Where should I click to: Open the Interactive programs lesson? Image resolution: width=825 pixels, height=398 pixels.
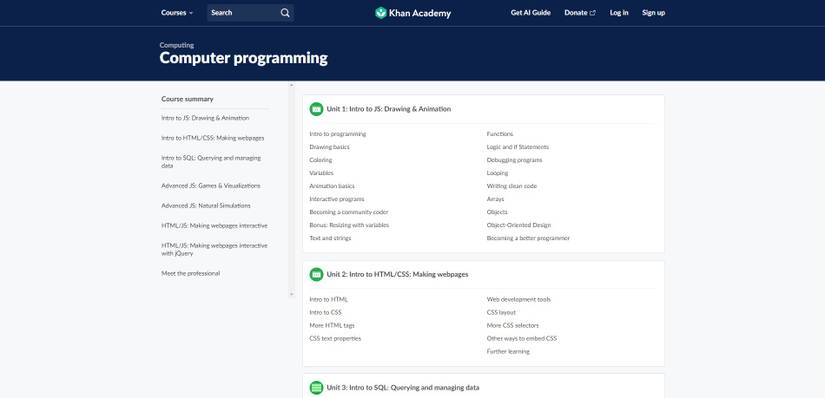(x=337, y=199)
